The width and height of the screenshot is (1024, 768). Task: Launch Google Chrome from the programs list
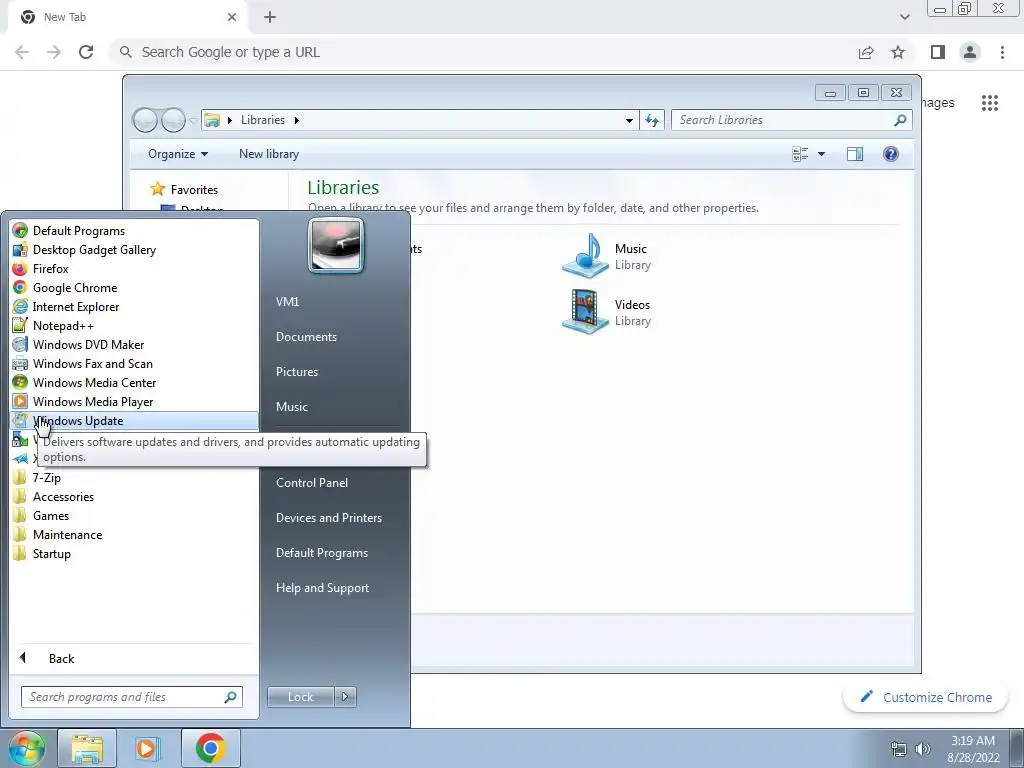coord(74,287)
